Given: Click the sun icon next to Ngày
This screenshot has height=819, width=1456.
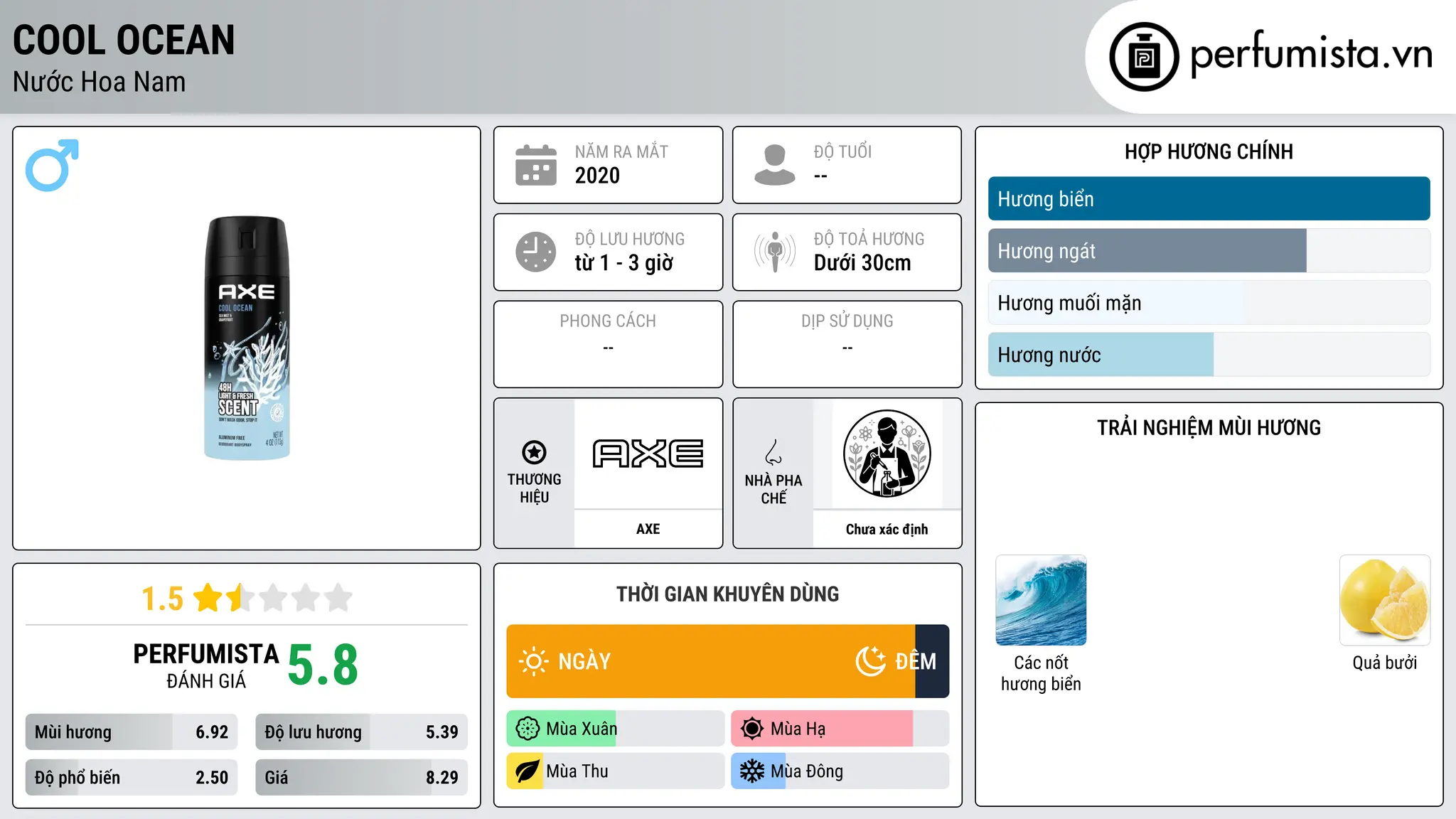Looking at the screenshot, I should pos(533,661).
